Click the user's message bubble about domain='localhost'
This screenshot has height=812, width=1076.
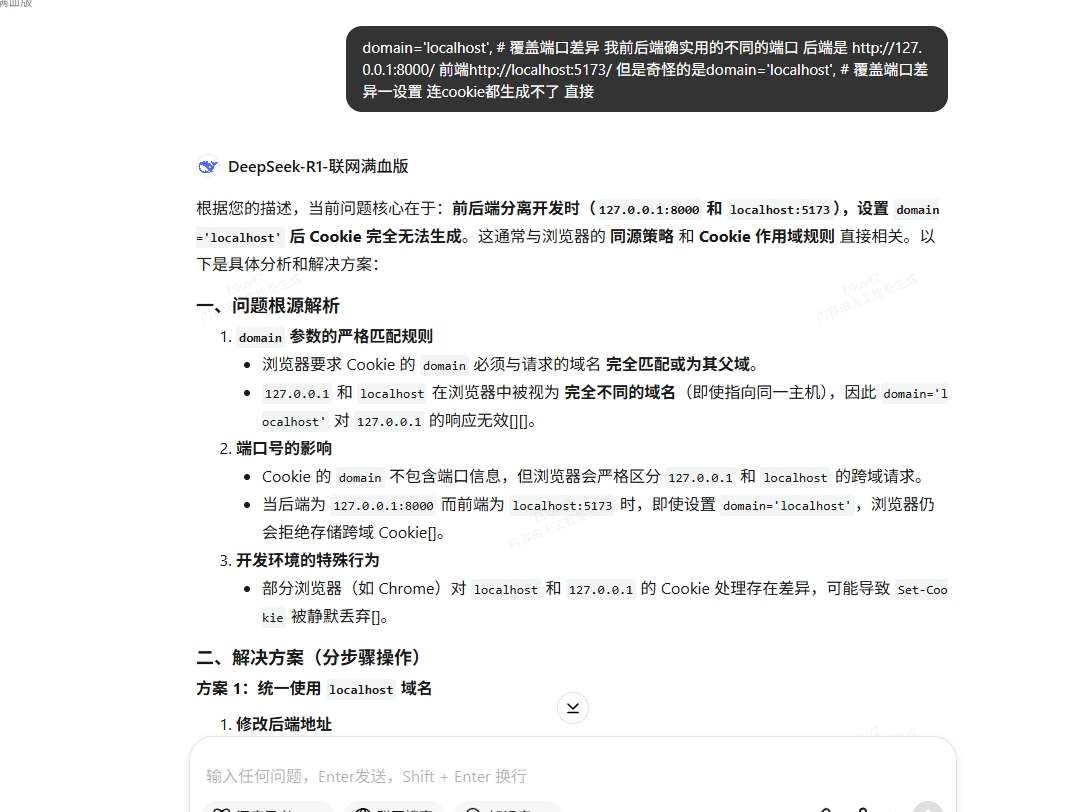tap(646, 69)
